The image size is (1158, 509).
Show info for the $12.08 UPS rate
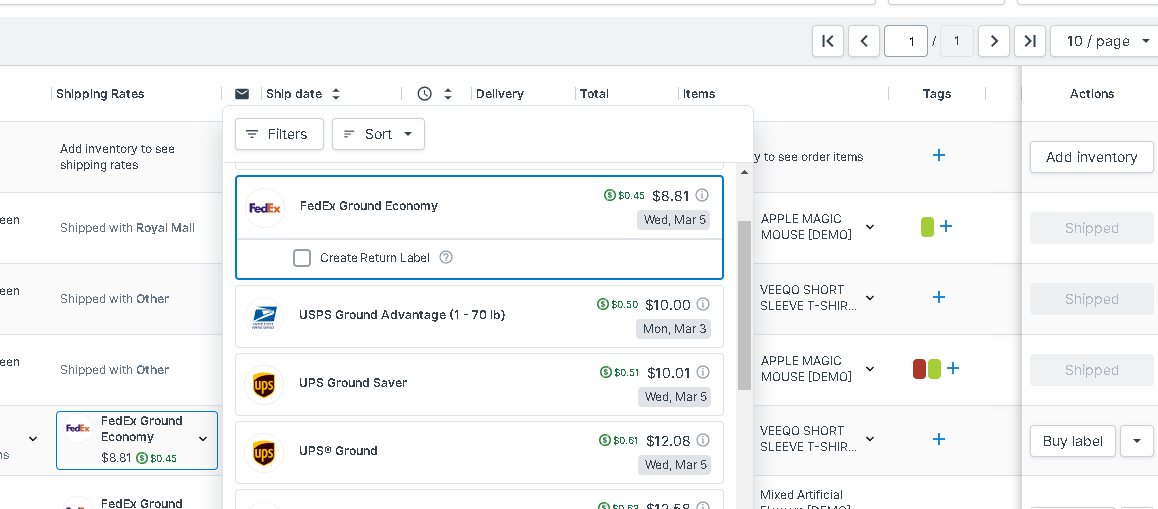click(x=703, y=440)
